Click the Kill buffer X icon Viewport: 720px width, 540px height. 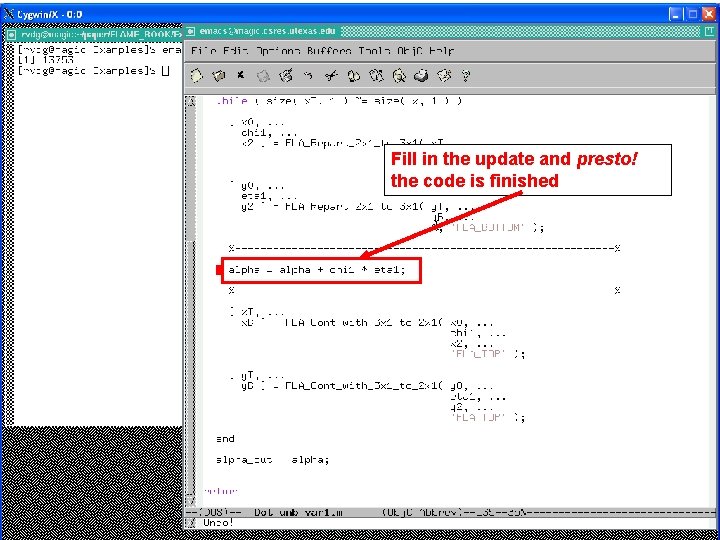(240, 75)
